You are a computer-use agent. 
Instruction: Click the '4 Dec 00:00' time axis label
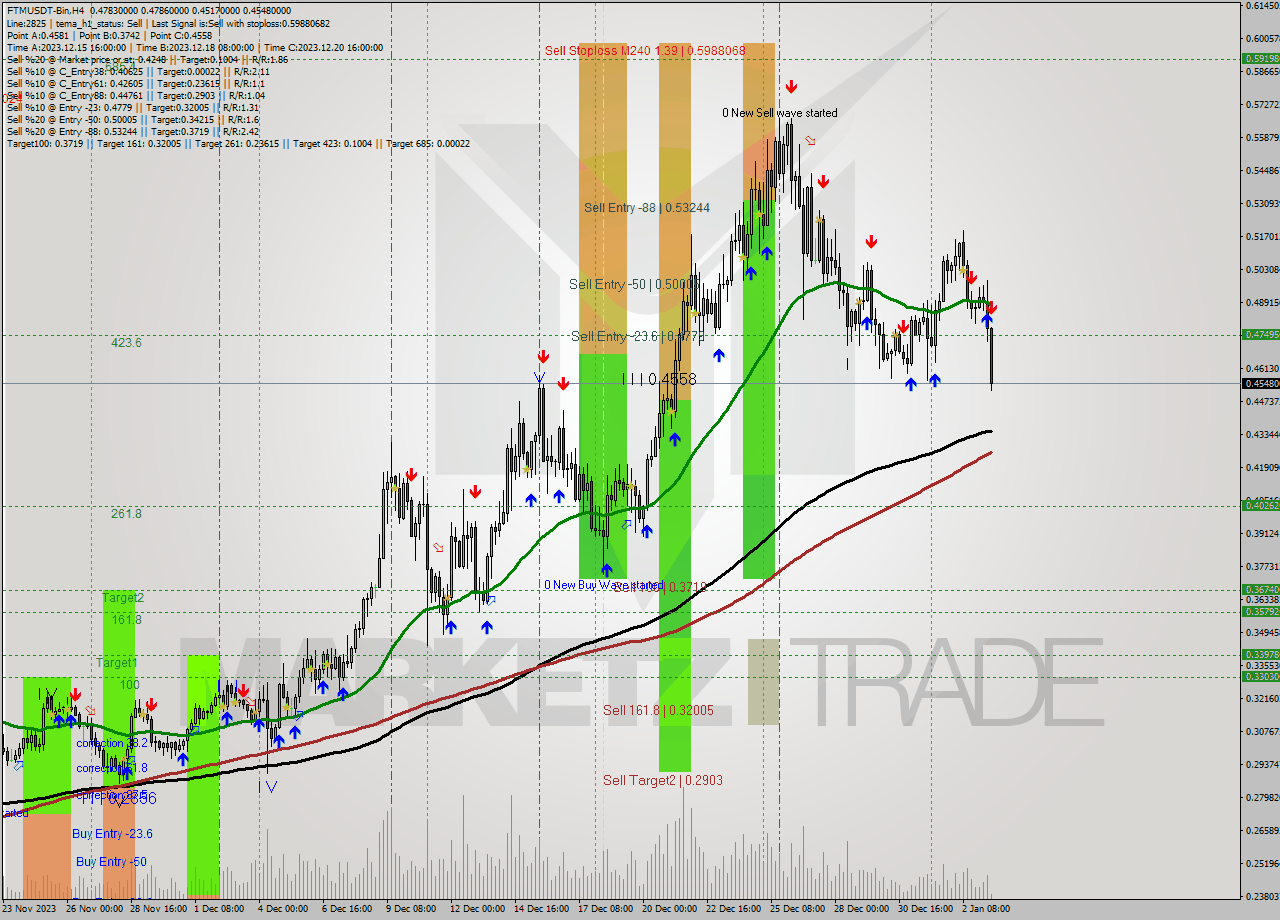282,909
